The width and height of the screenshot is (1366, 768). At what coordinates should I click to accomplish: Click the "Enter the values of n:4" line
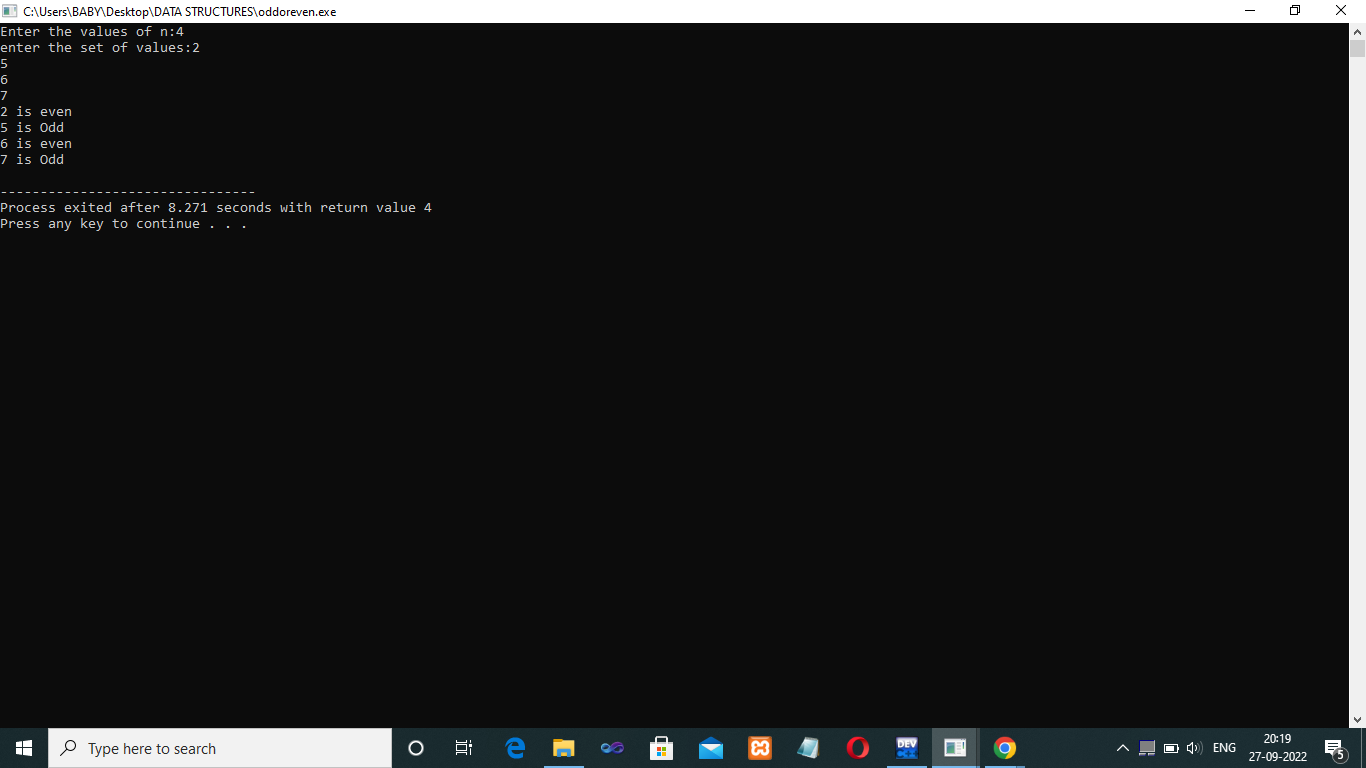[92, 32]
